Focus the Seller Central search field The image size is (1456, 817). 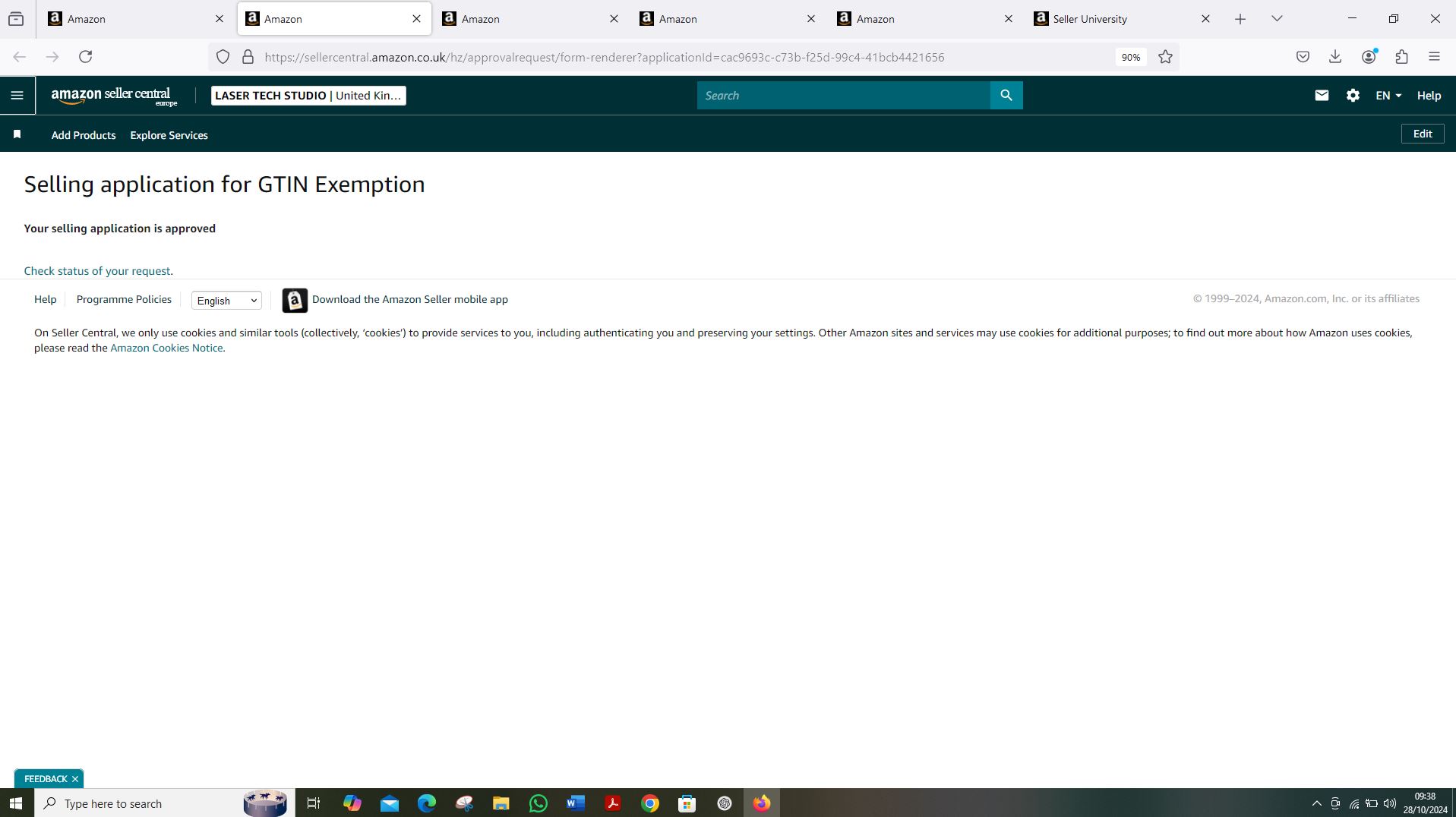point(844,96)
